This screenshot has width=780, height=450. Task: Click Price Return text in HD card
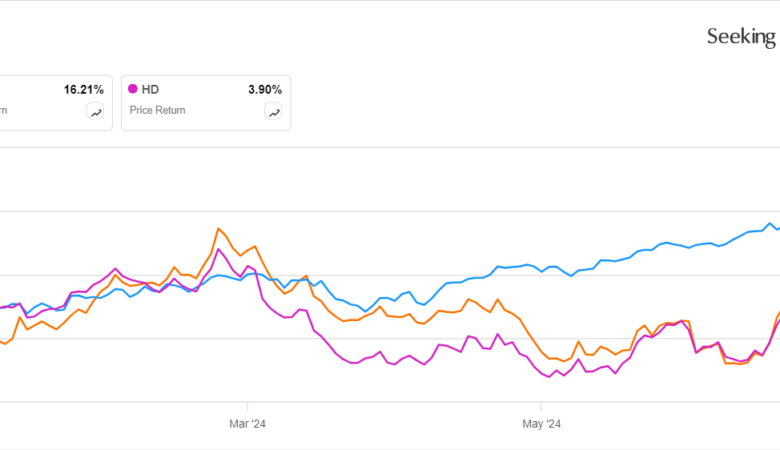pos(157,110)
